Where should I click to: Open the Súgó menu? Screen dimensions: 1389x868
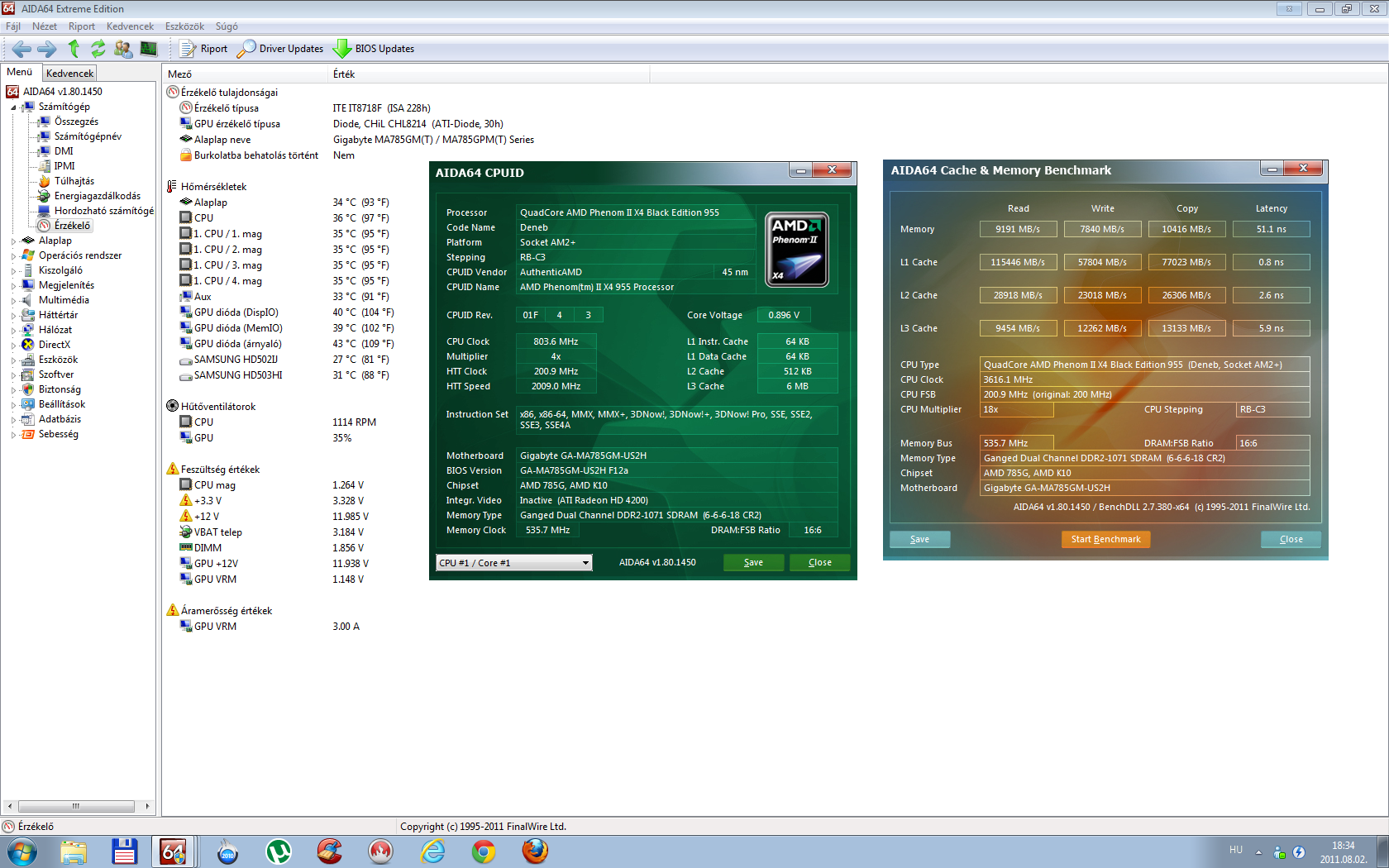coord(227,26)
